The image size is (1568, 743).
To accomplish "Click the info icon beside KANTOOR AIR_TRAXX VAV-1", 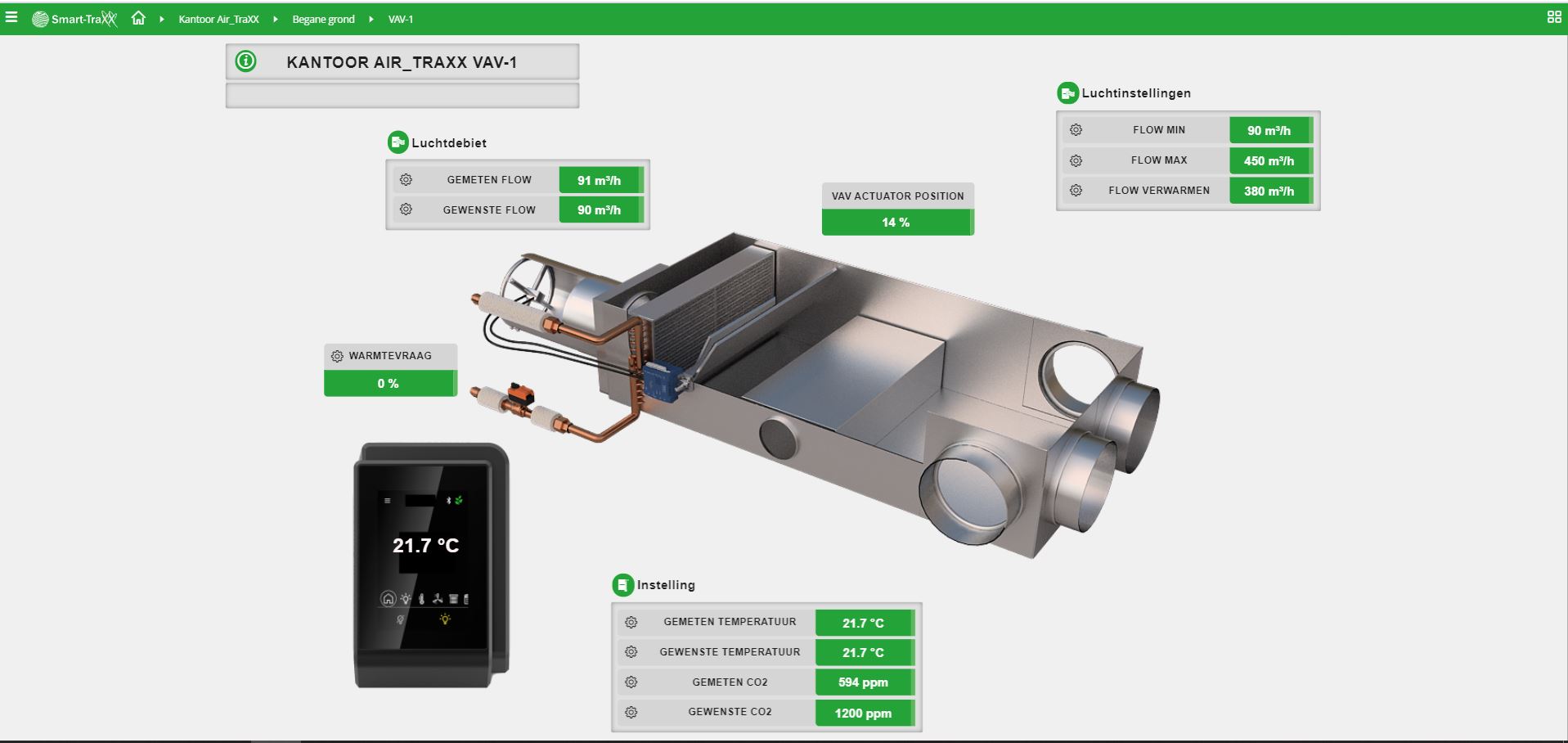I will [x=245, y=61].
